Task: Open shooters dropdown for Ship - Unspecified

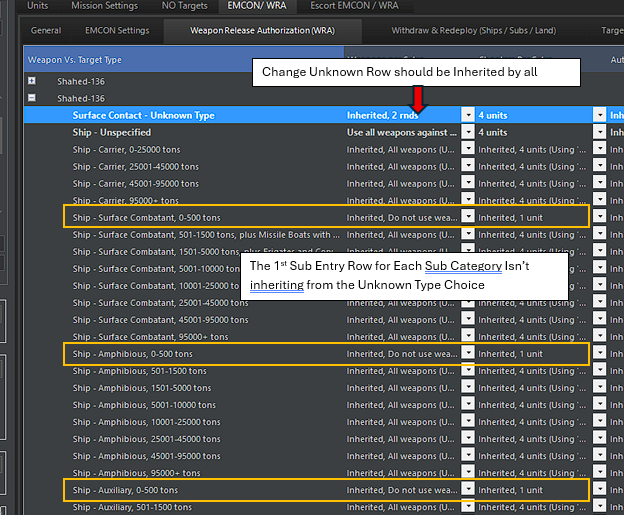Action: (600, 132)
